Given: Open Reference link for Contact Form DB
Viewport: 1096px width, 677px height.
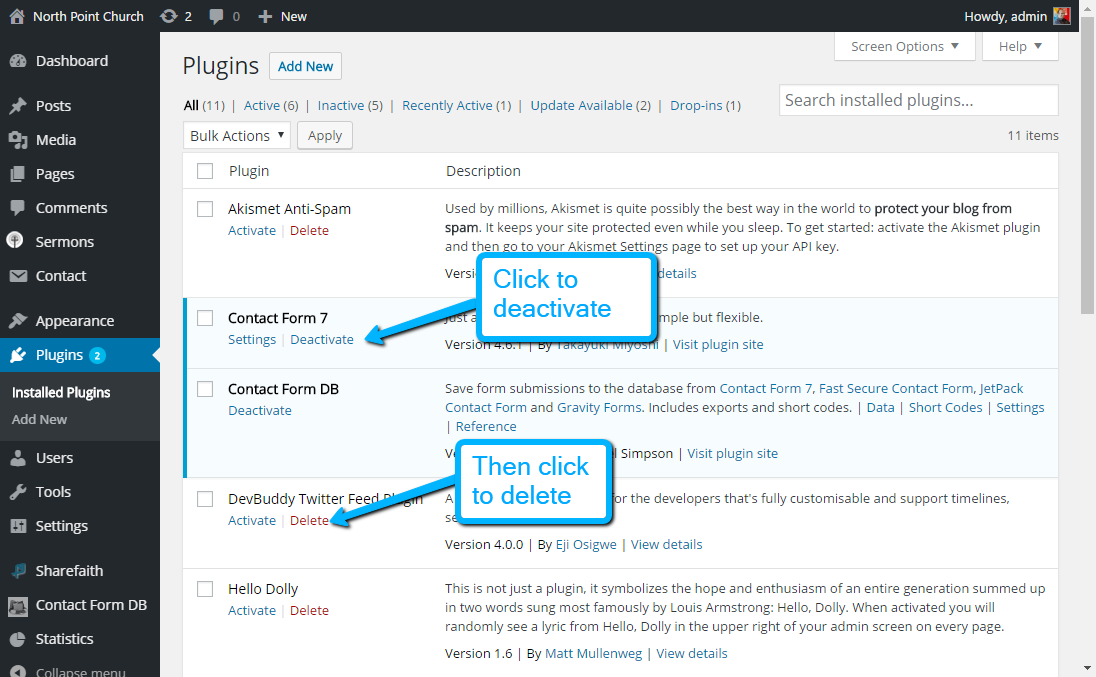Looking at the screenshot, I should click(x=486, y=426).
